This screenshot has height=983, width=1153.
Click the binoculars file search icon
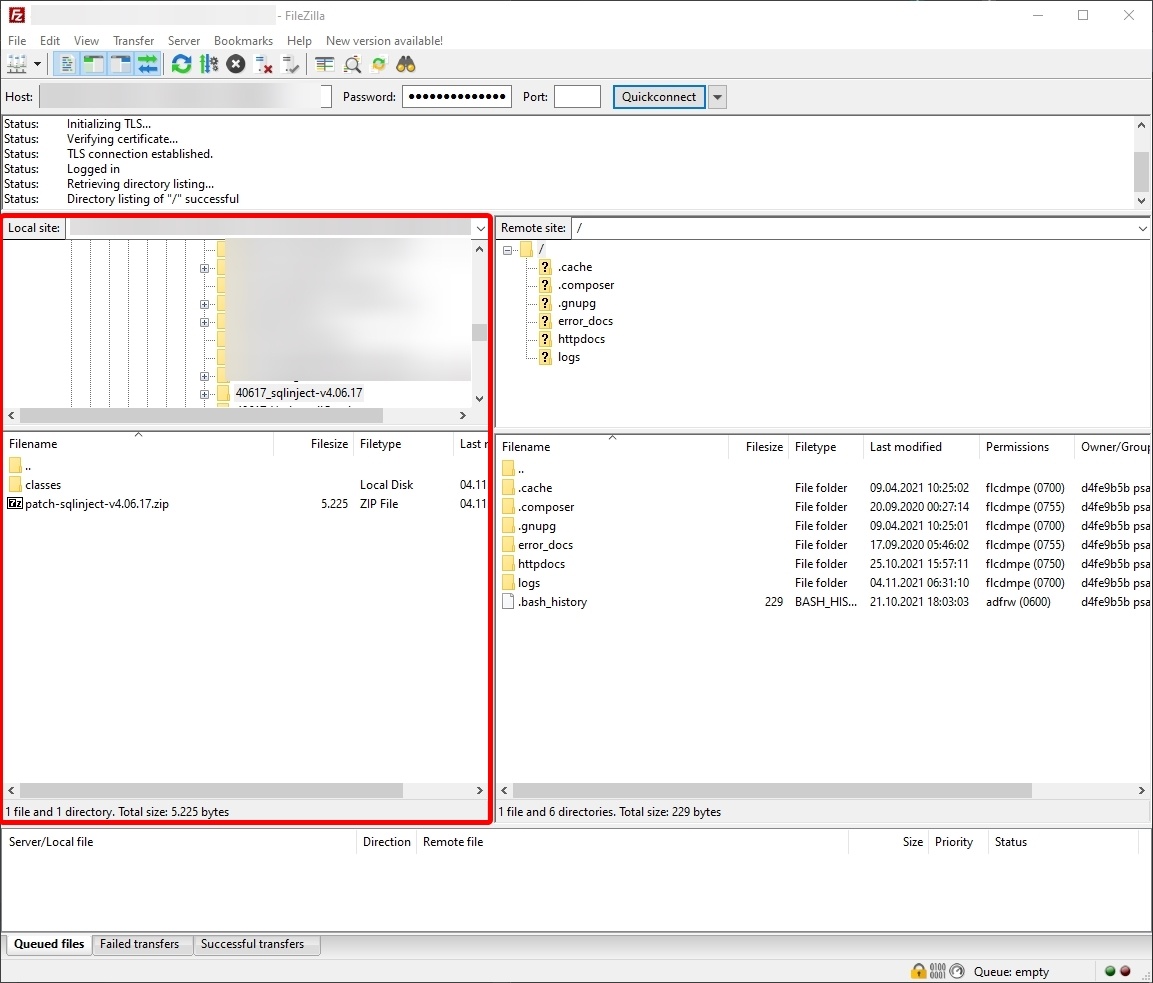[x=405, y=64]
